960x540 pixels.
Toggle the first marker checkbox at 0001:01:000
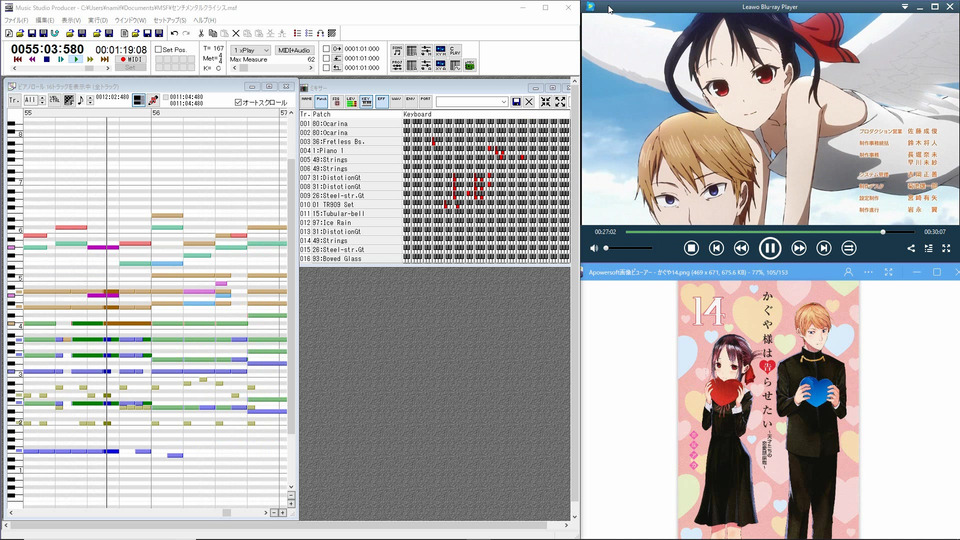point(326,49)
